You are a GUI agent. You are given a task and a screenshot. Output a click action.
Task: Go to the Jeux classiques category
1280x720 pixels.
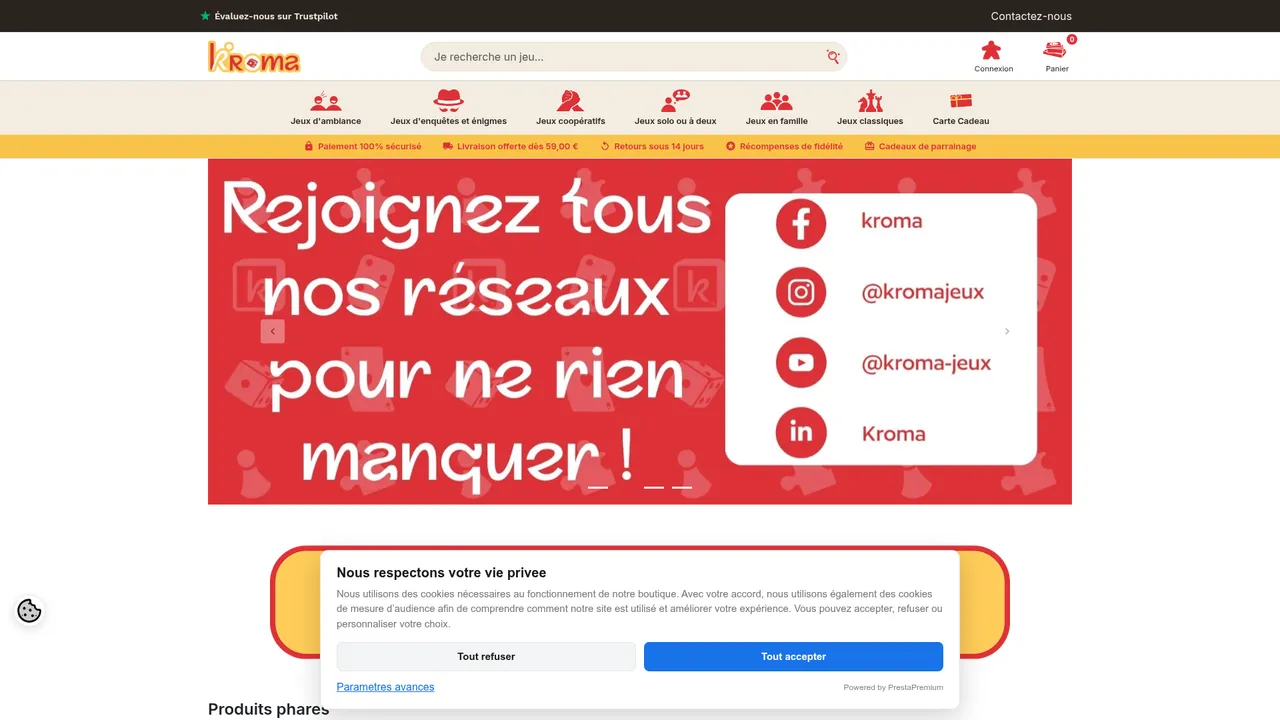(870, 107)
